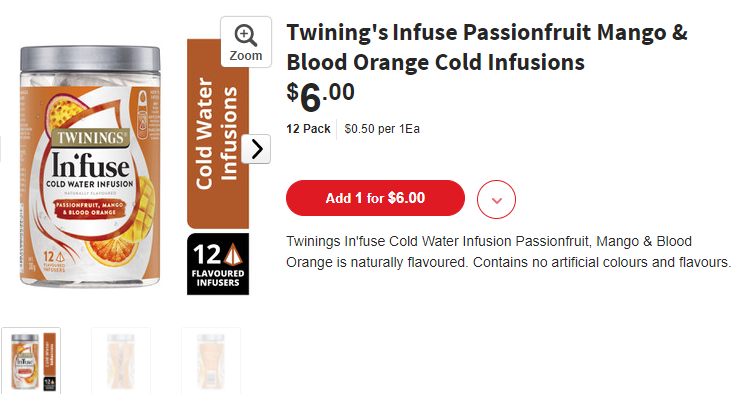
Task: Click the Zoom magnifier icon
Action: pos(246,36)
